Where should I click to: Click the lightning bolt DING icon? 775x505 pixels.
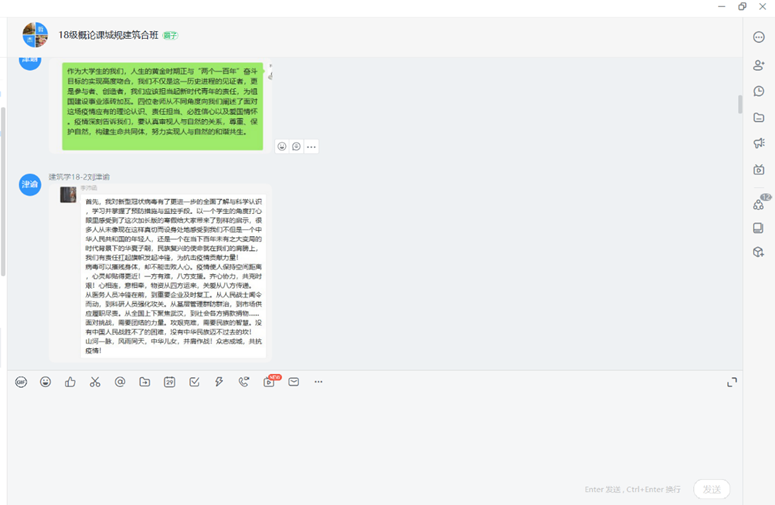pos(219,382)
